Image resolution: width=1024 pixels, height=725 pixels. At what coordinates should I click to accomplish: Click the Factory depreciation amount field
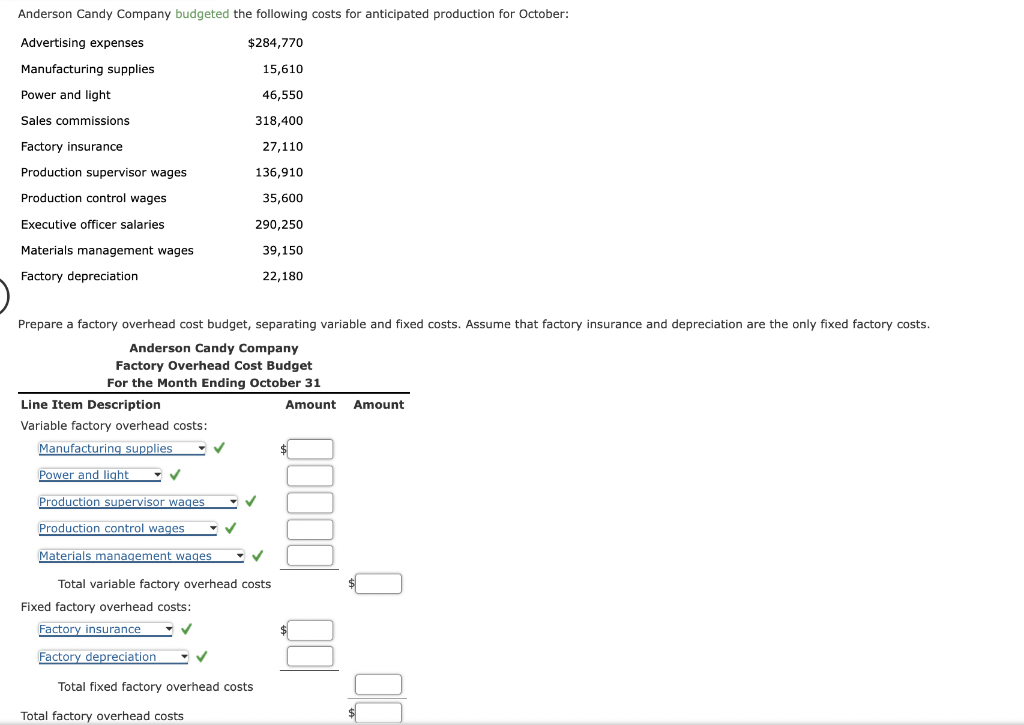(310, 656)
